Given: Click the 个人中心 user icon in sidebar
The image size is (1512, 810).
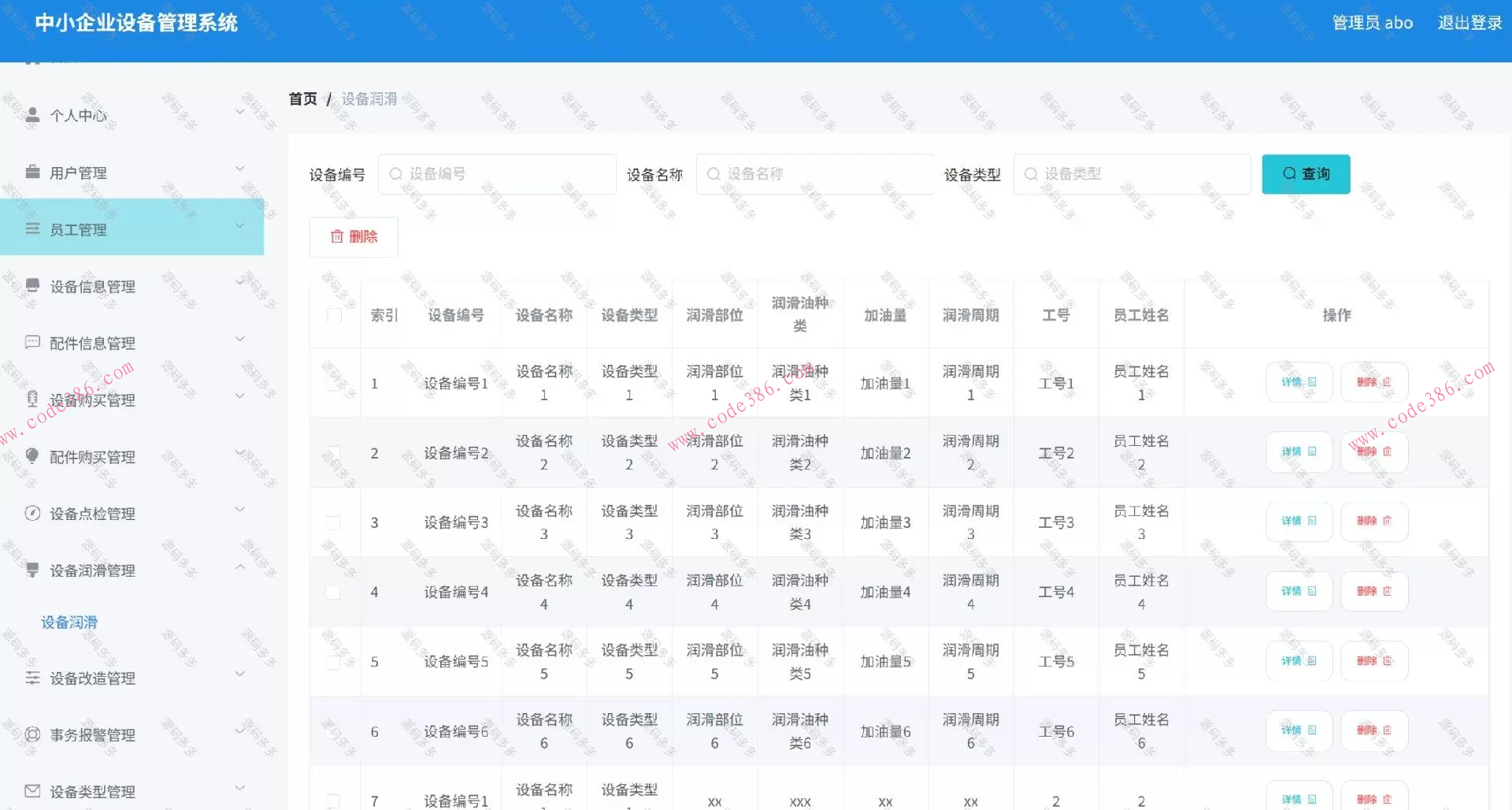Looking at the screenshot, I should (32, 114).
